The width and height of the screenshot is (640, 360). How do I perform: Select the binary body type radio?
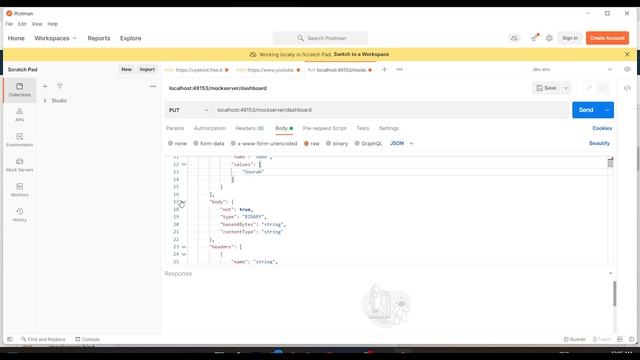(328, 143)
